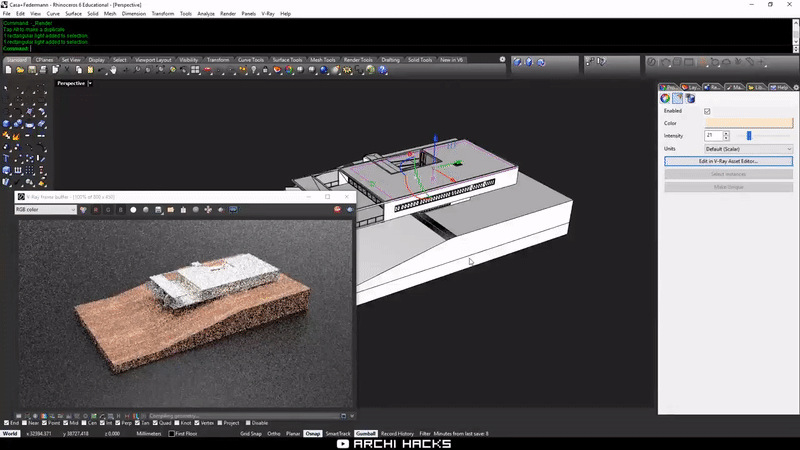Select the light properties icon in panel
Screen dimensions: 800x450
coord(677,98)
